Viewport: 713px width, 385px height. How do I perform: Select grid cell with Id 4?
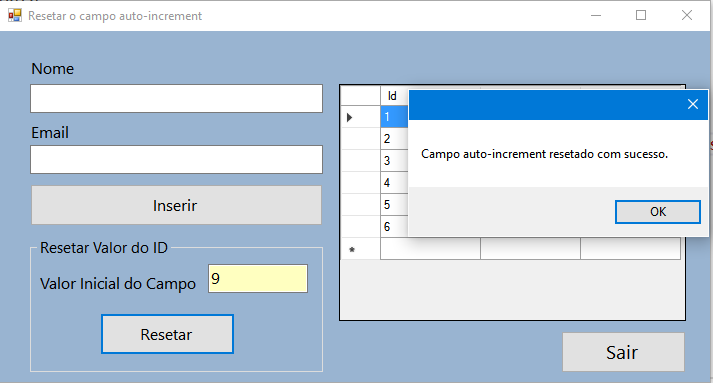click(x=394, y=183)
